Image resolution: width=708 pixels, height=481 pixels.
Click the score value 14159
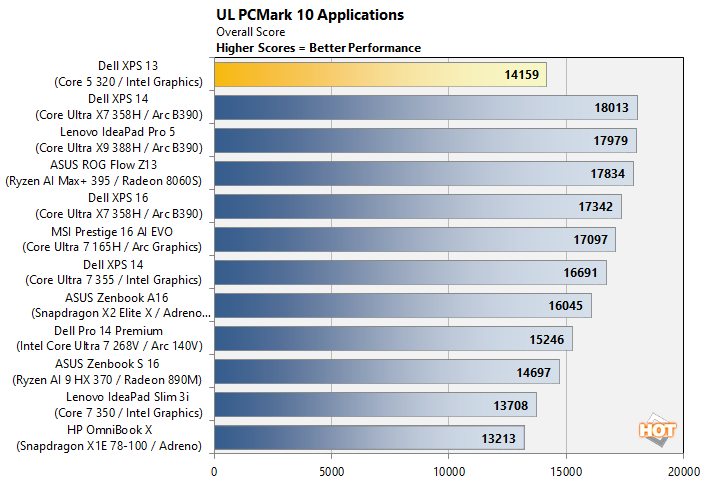point(522,75)
